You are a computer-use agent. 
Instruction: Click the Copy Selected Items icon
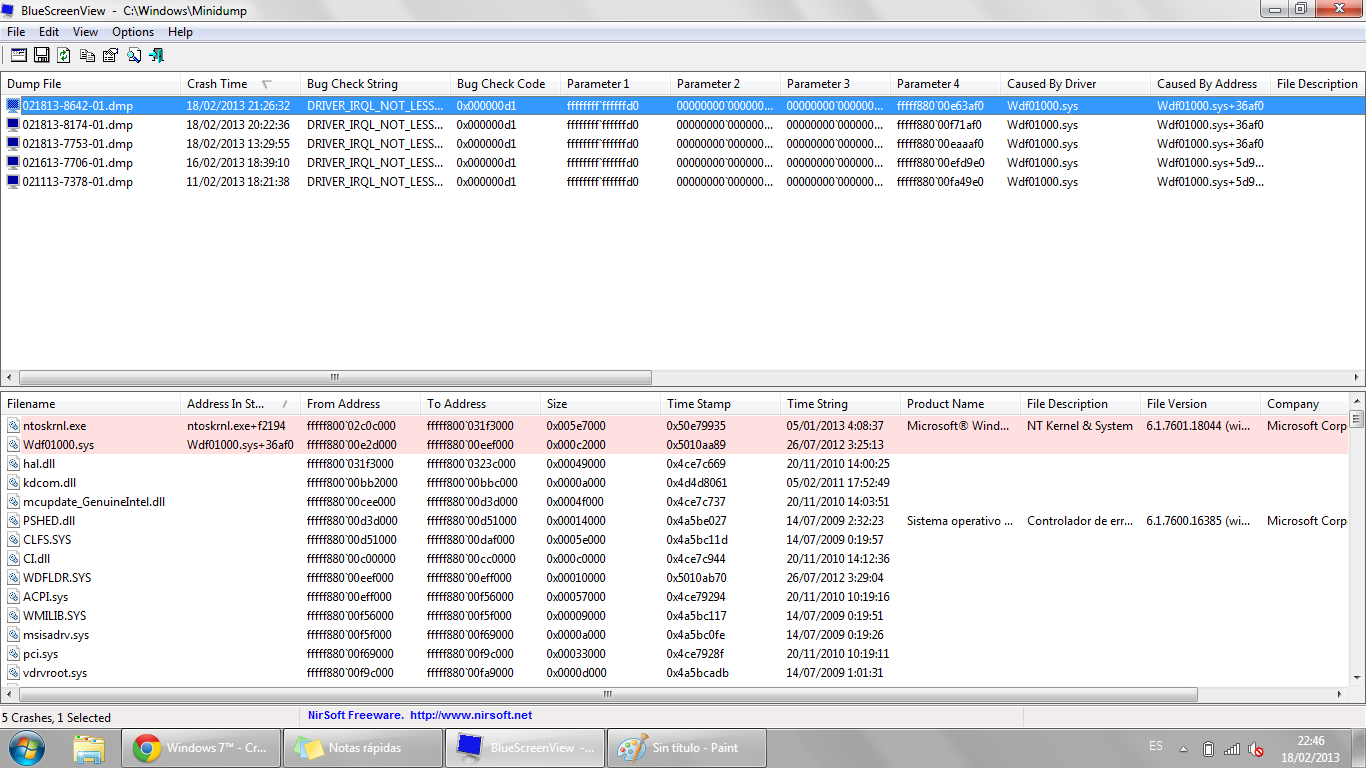tap(88, 55)
